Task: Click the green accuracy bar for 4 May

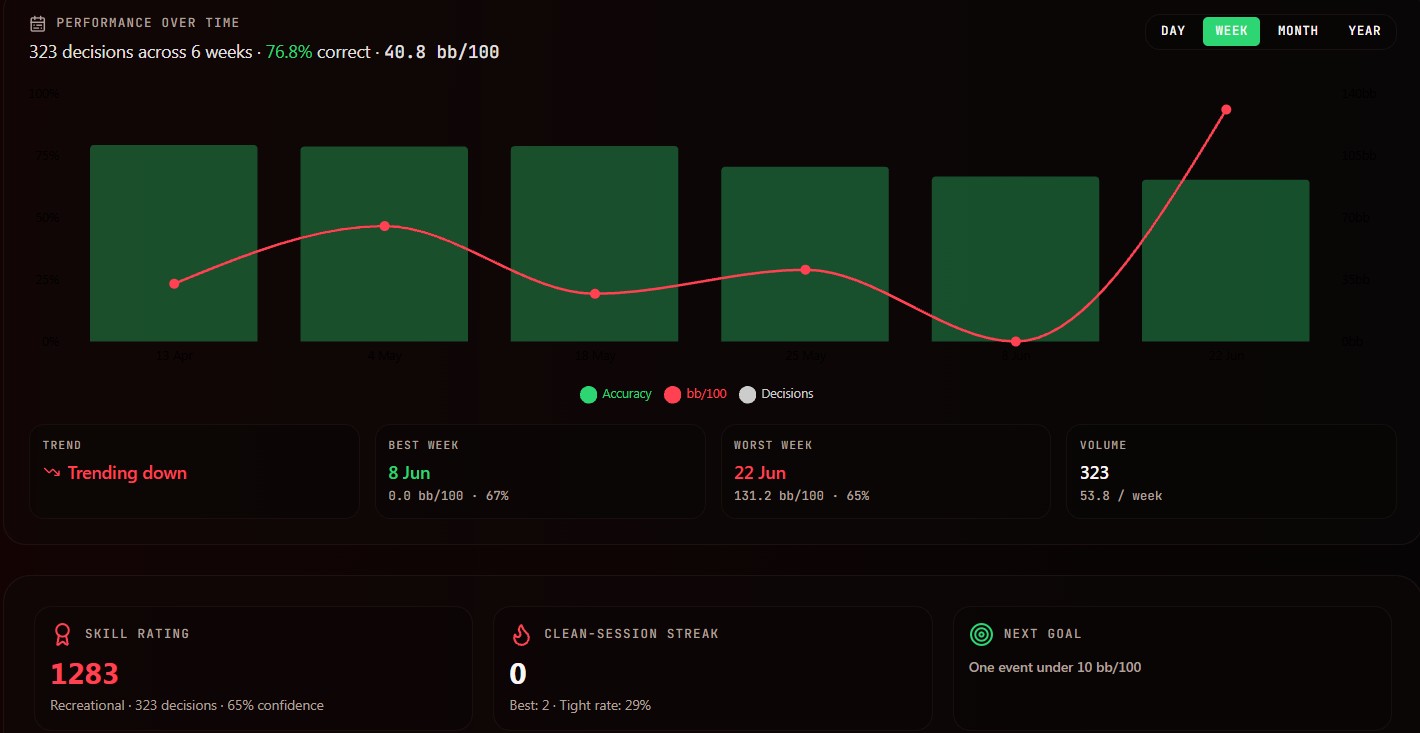Action: click(x=384, y=244)
